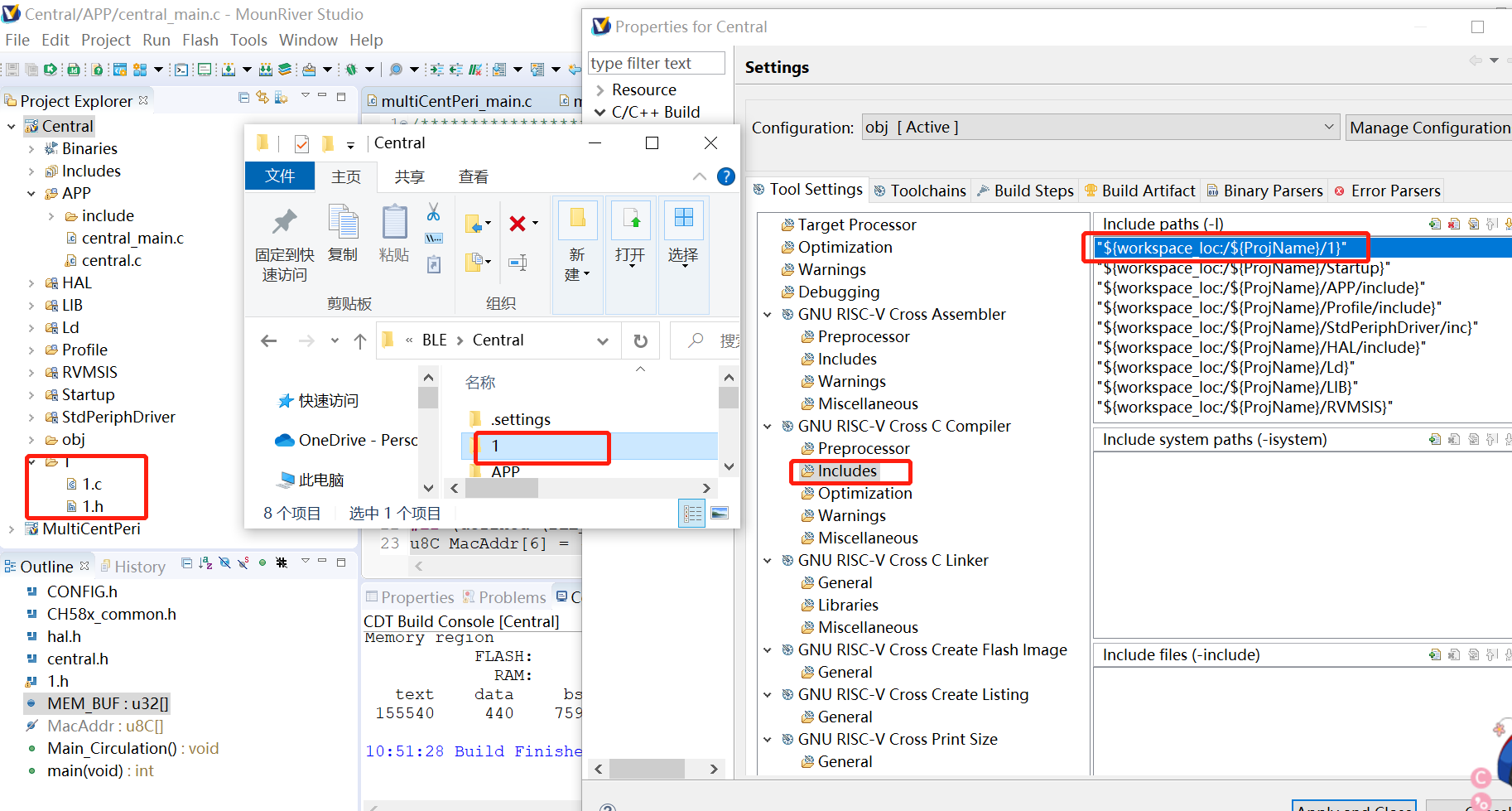The width and height of the screenshot is (1512, 811).
Task: Toggle group includes icon in Outline
Action: tap(282, 563)
